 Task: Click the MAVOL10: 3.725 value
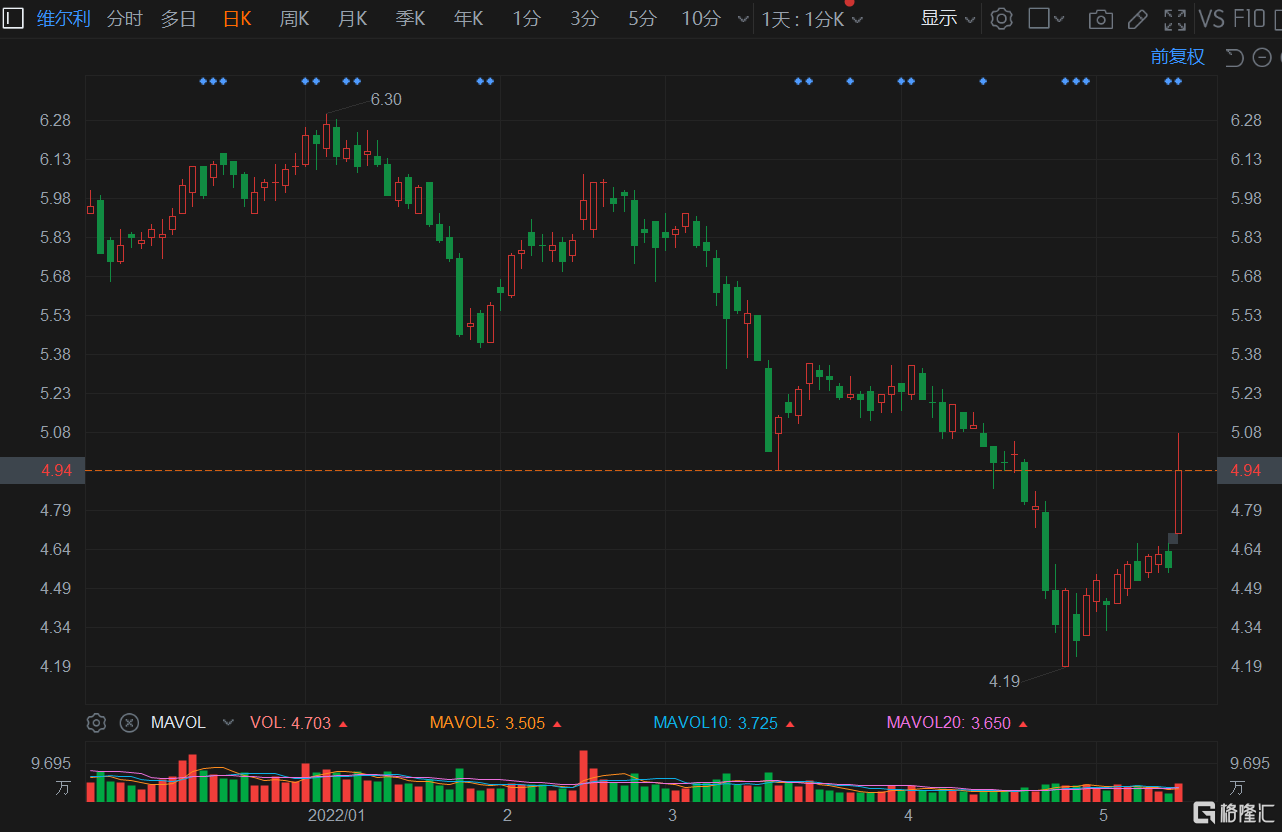[x=725, y=722]
